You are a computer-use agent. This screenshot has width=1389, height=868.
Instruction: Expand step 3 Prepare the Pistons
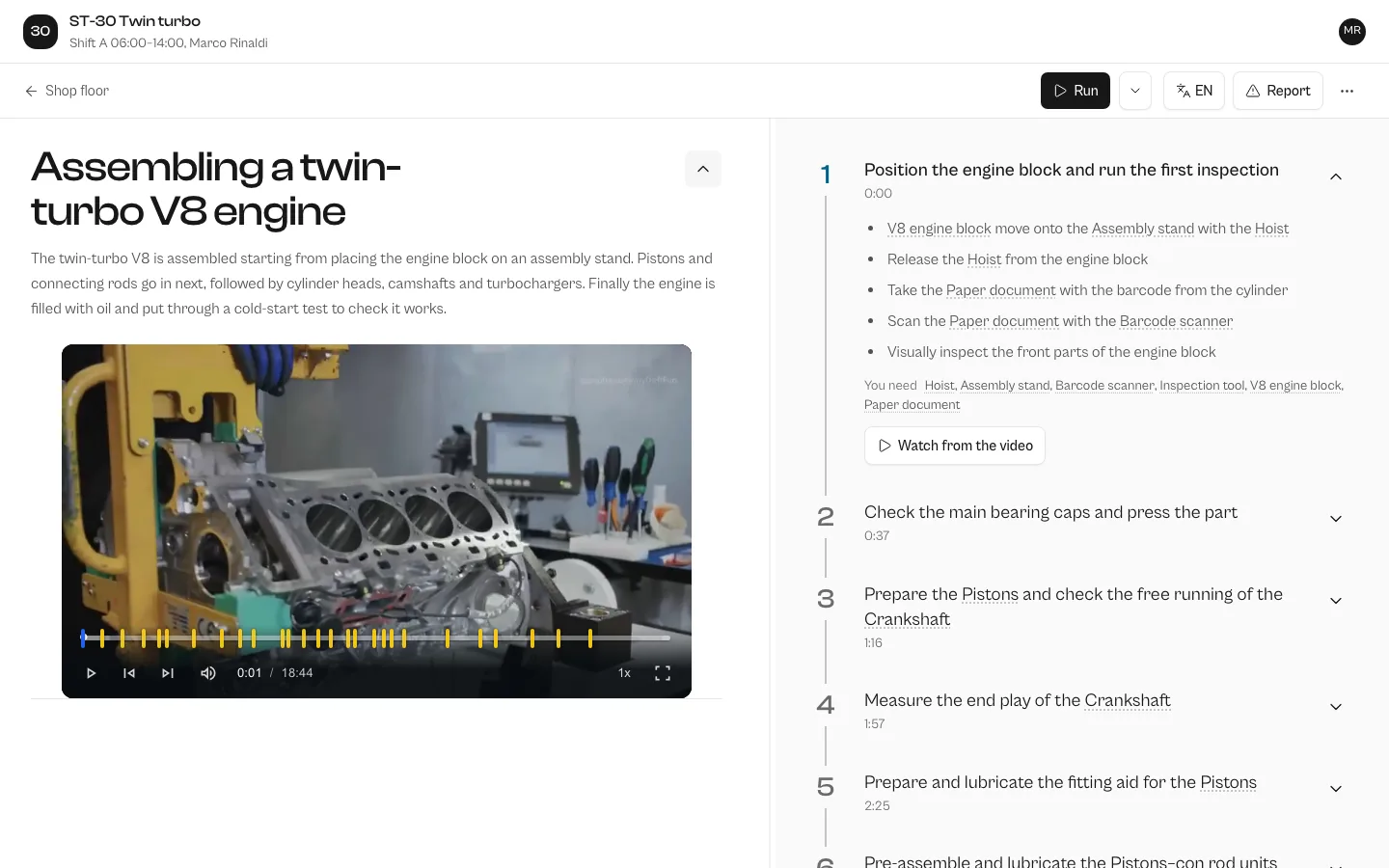tap(1336, 601)
